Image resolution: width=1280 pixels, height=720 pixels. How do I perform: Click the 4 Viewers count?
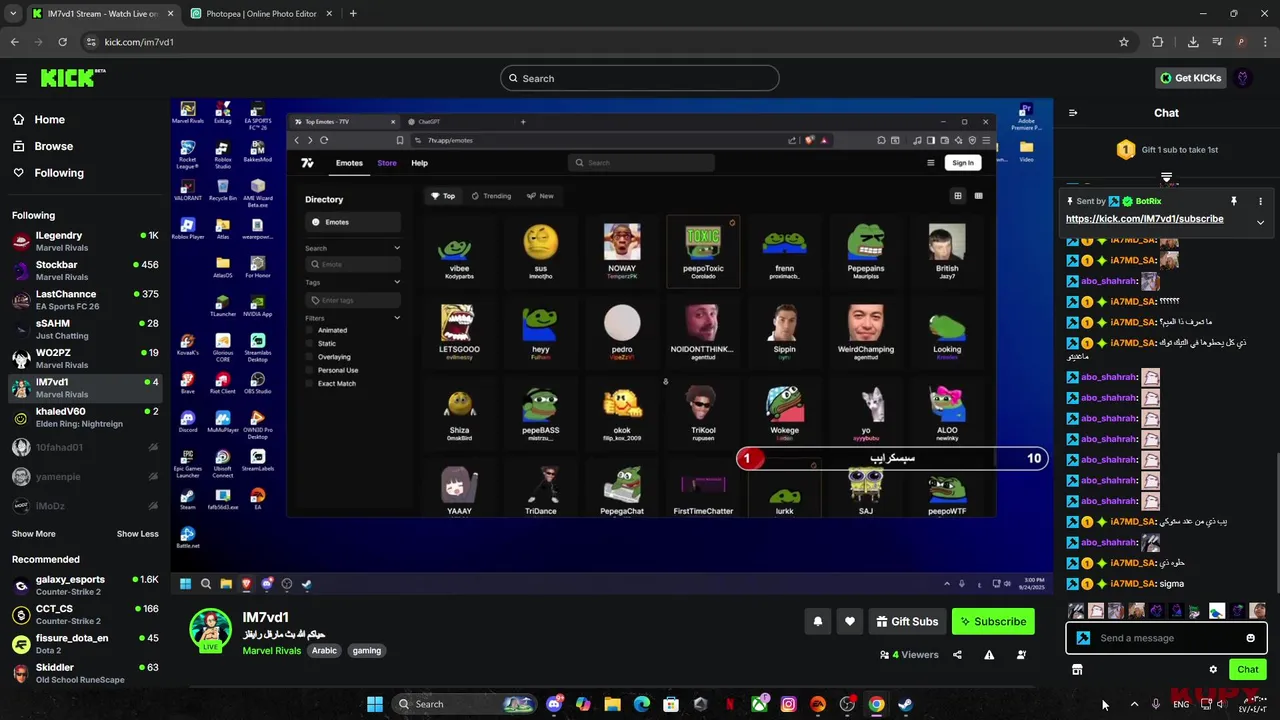tap(909, 655)
